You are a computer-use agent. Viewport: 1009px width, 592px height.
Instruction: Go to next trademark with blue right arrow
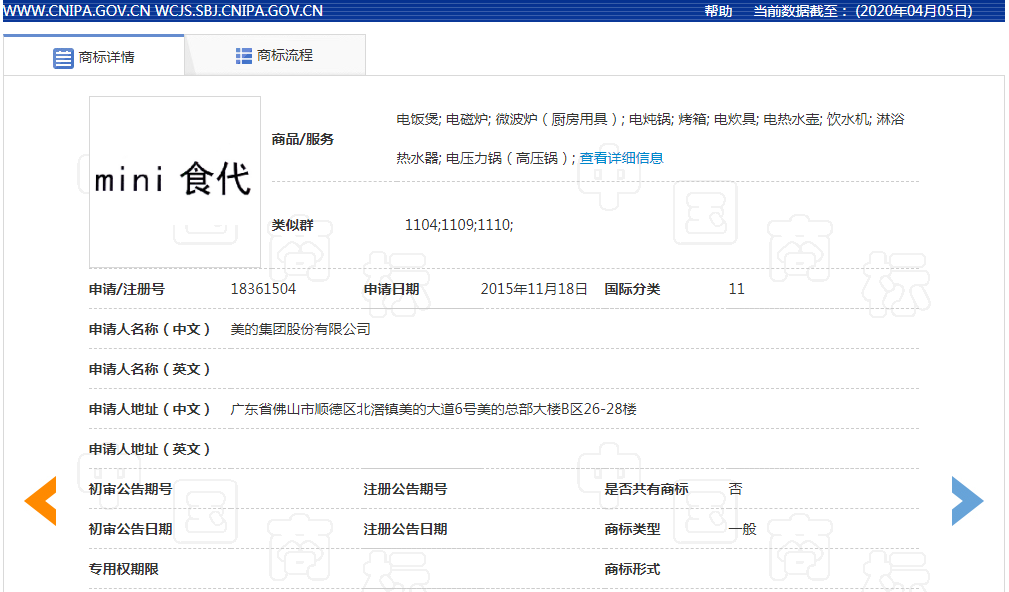coord(966,501)
